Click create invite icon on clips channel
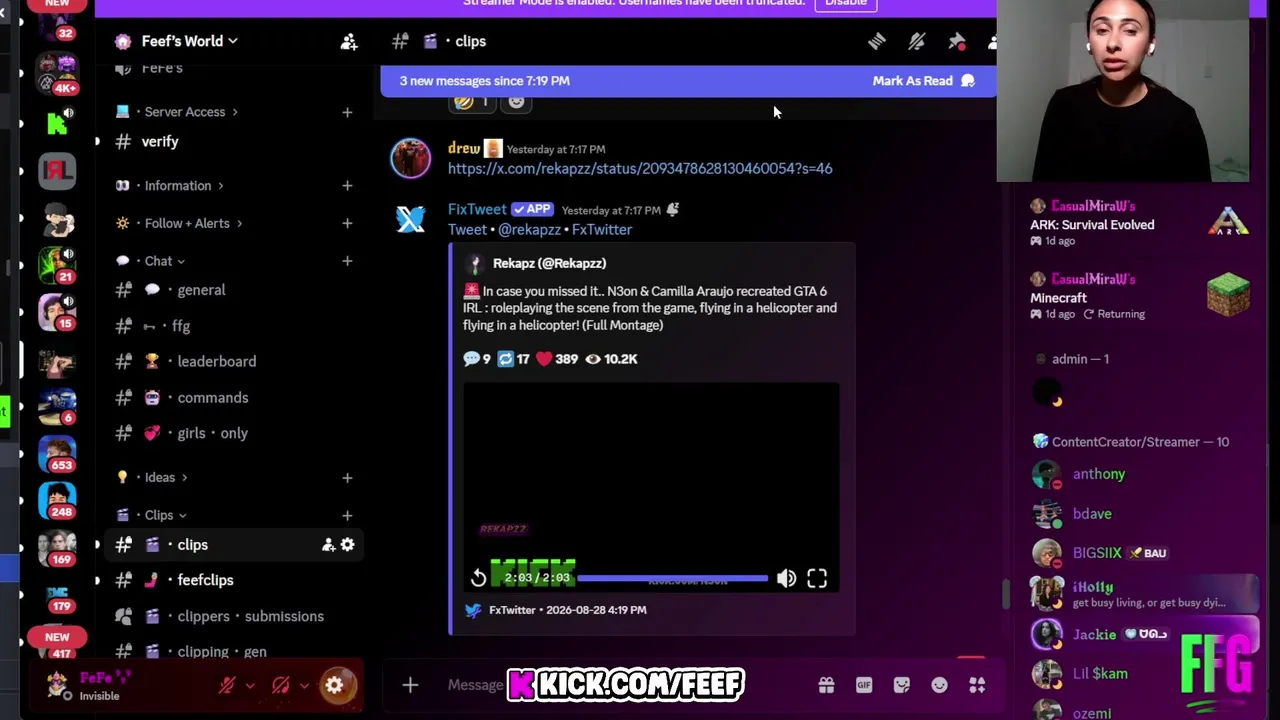This screenshot has width=1280, height=720. pyautogui.click(x=328, y=545)
